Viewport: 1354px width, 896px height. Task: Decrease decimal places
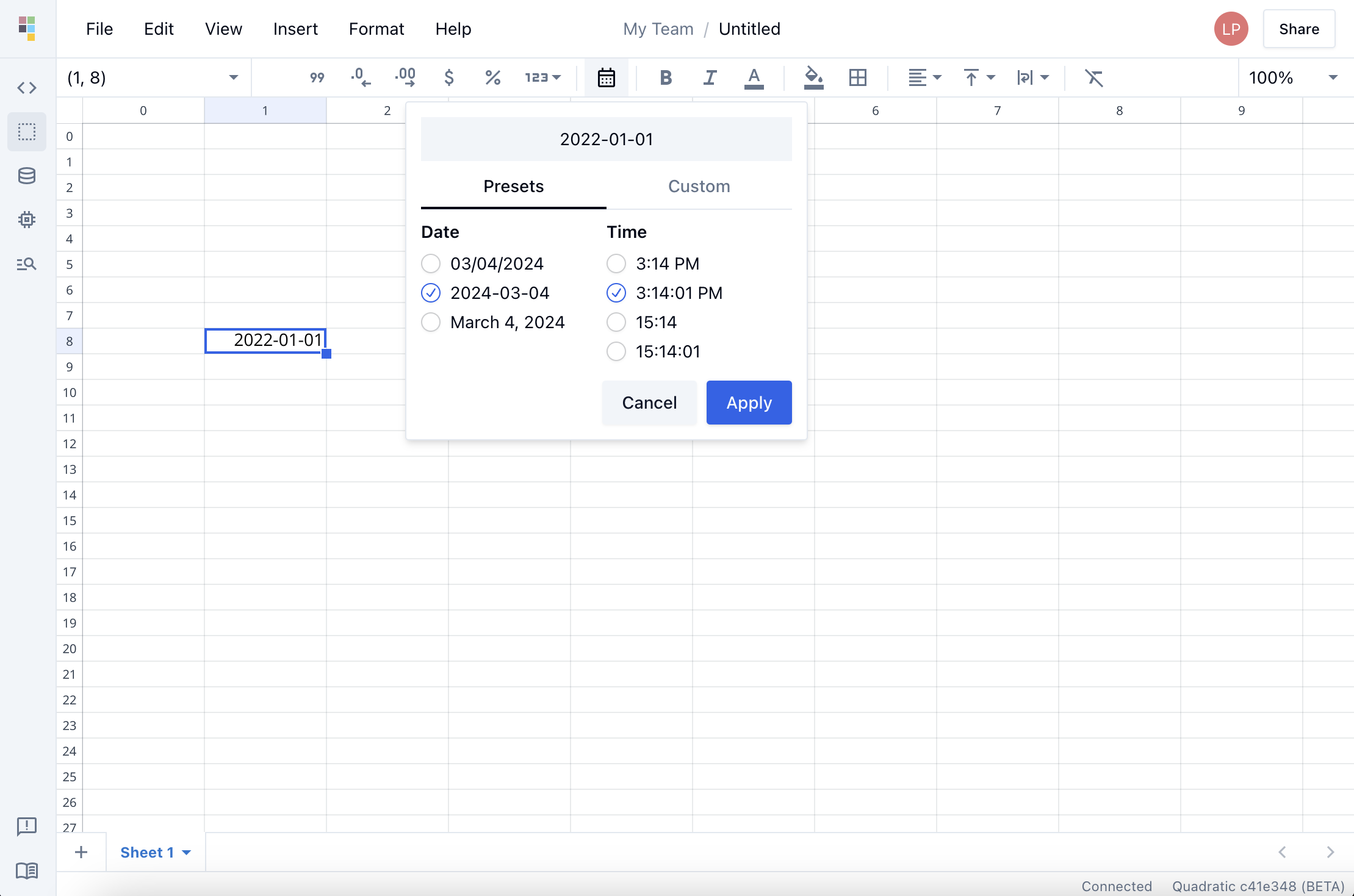[x=361, y=77]
